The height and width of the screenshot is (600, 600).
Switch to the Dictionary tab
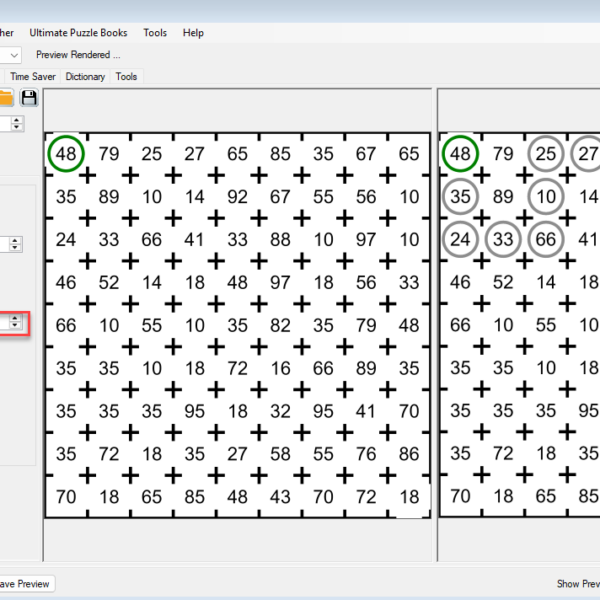85,76
